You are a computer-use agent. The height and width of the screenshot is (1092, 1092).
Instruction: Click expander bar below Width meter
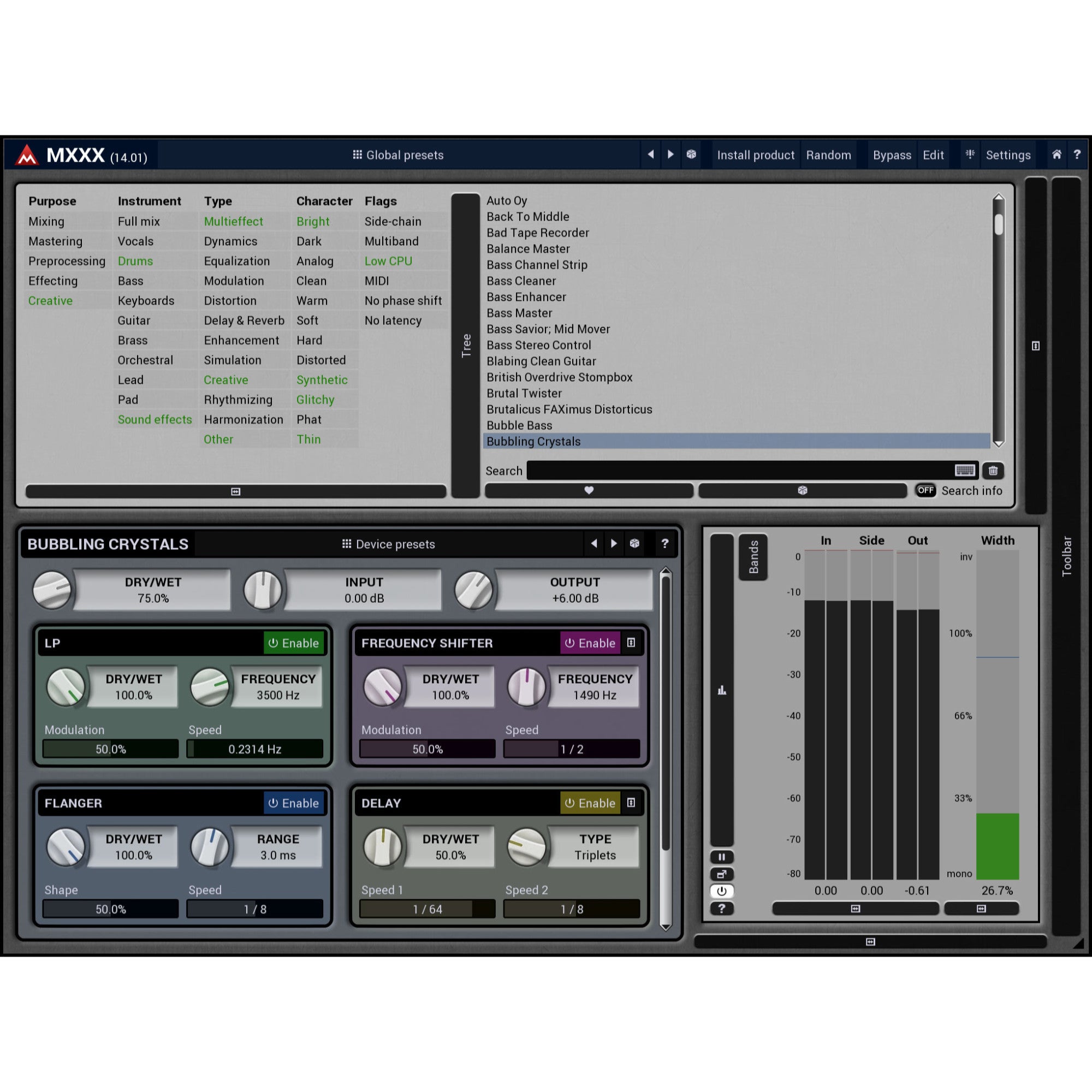pyautogui.click(x=981, y=909)
